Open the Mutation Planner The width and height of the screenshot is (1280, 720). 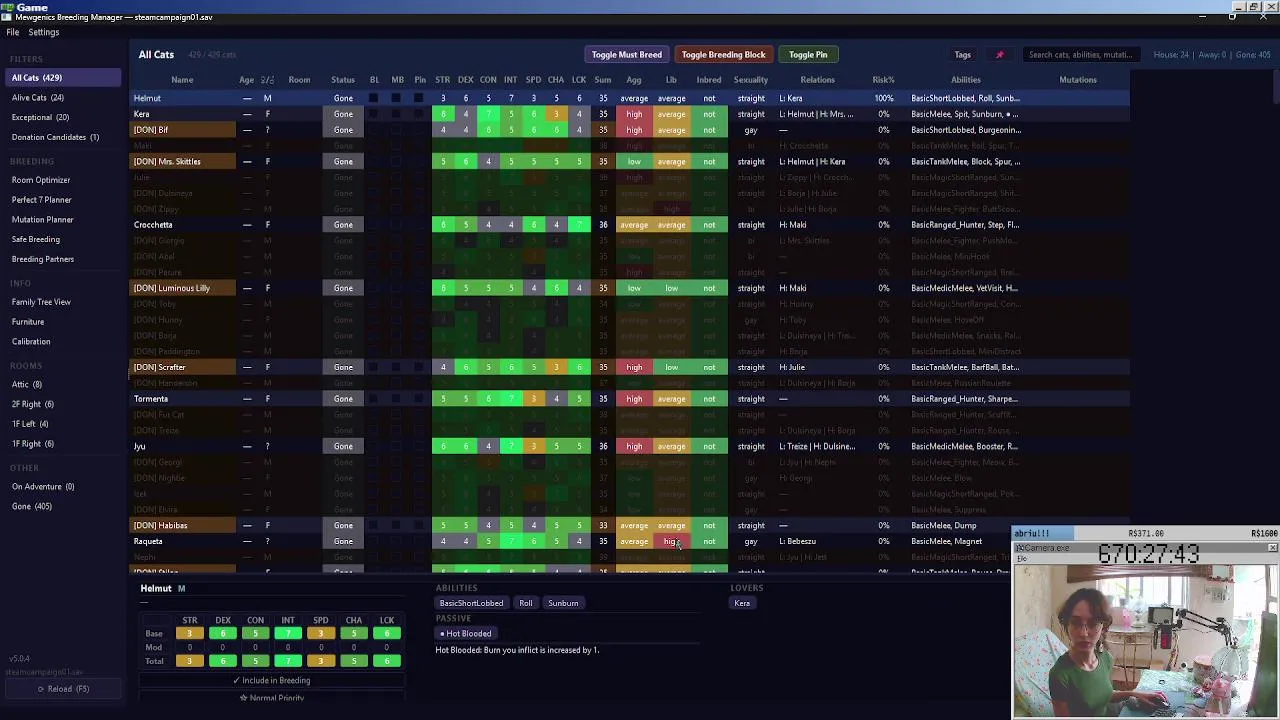(x=63, y=219)
